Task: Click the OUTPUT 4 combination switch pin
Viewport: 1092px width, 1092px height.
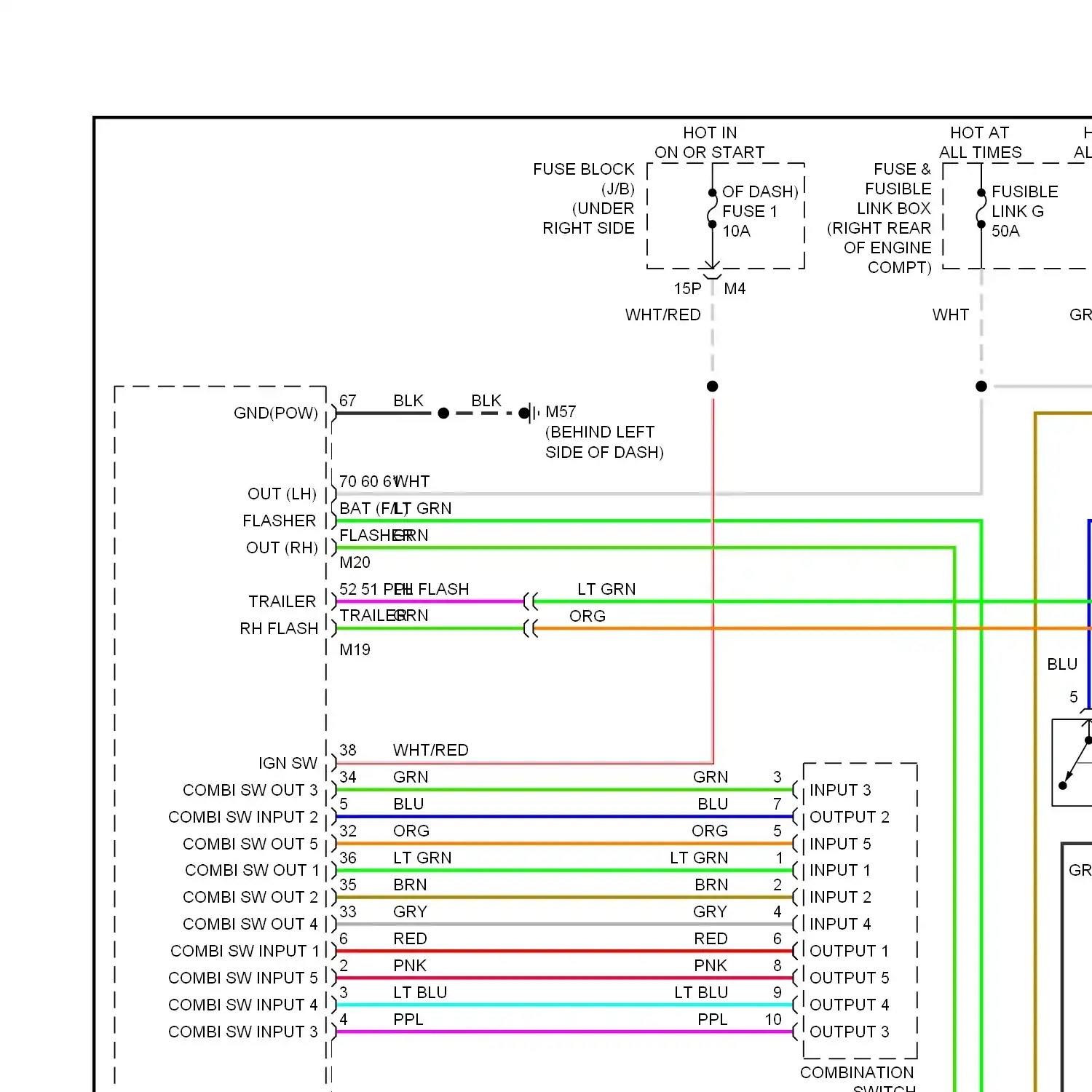Action: click(x=850, y=1005)
